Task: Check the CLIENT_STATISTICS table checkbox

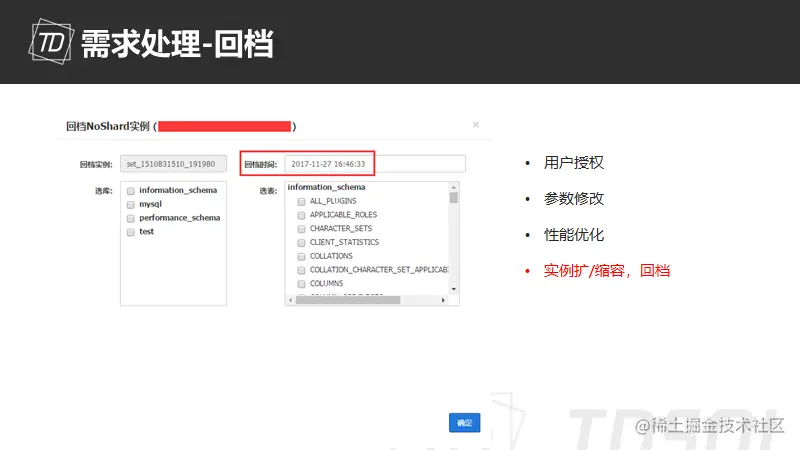Action: pos(302,243)
